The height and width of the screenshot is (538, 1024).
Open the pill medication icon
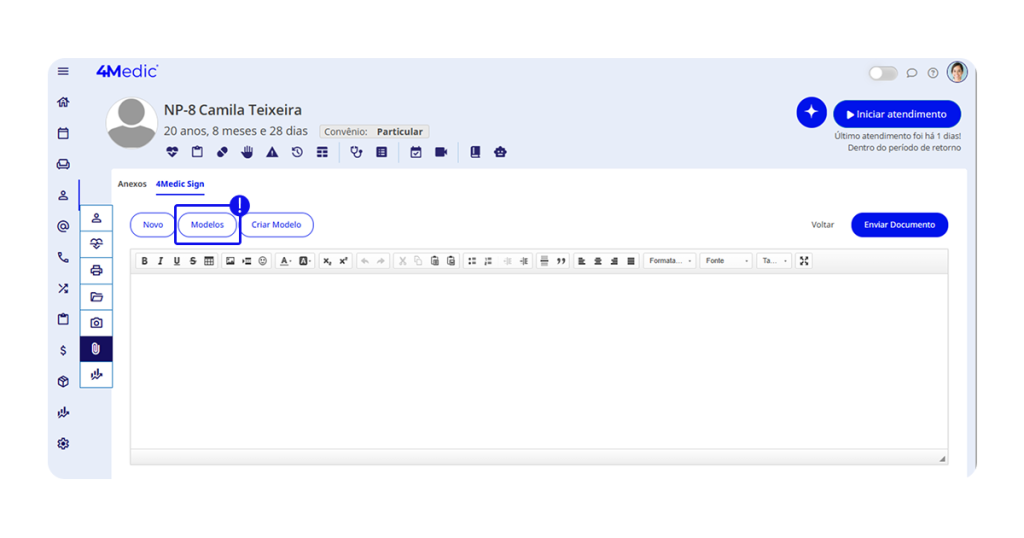(222, 152)
